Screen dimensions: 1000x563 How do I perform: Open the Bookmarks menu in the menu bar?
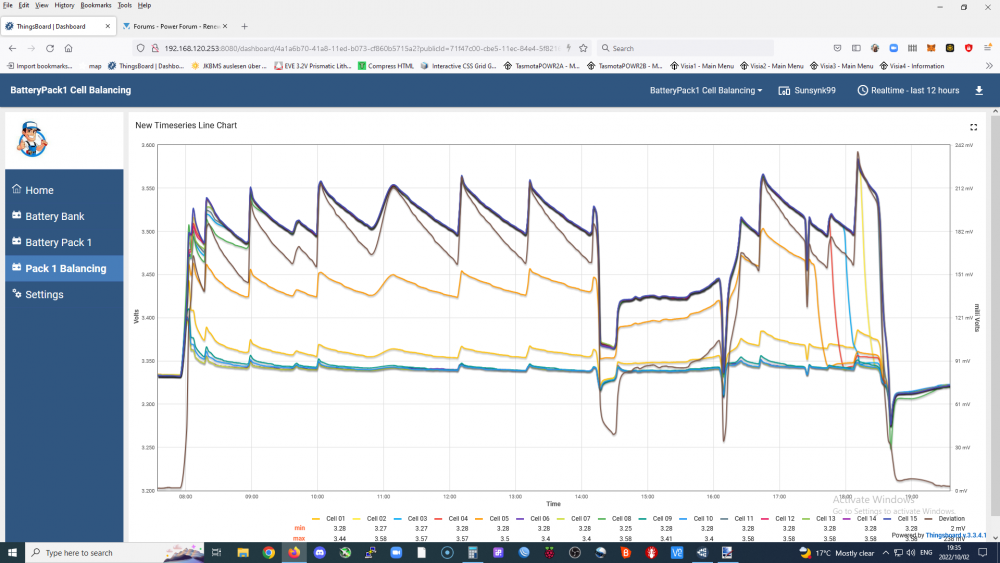tap(95, 5)
